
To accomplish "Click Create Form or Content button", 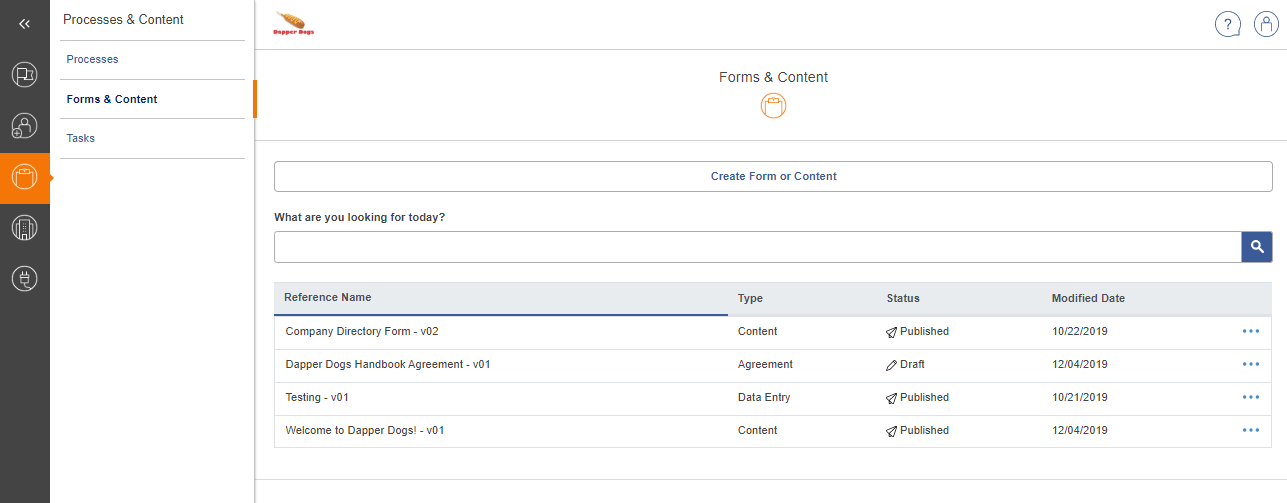I will pos(773,177).
